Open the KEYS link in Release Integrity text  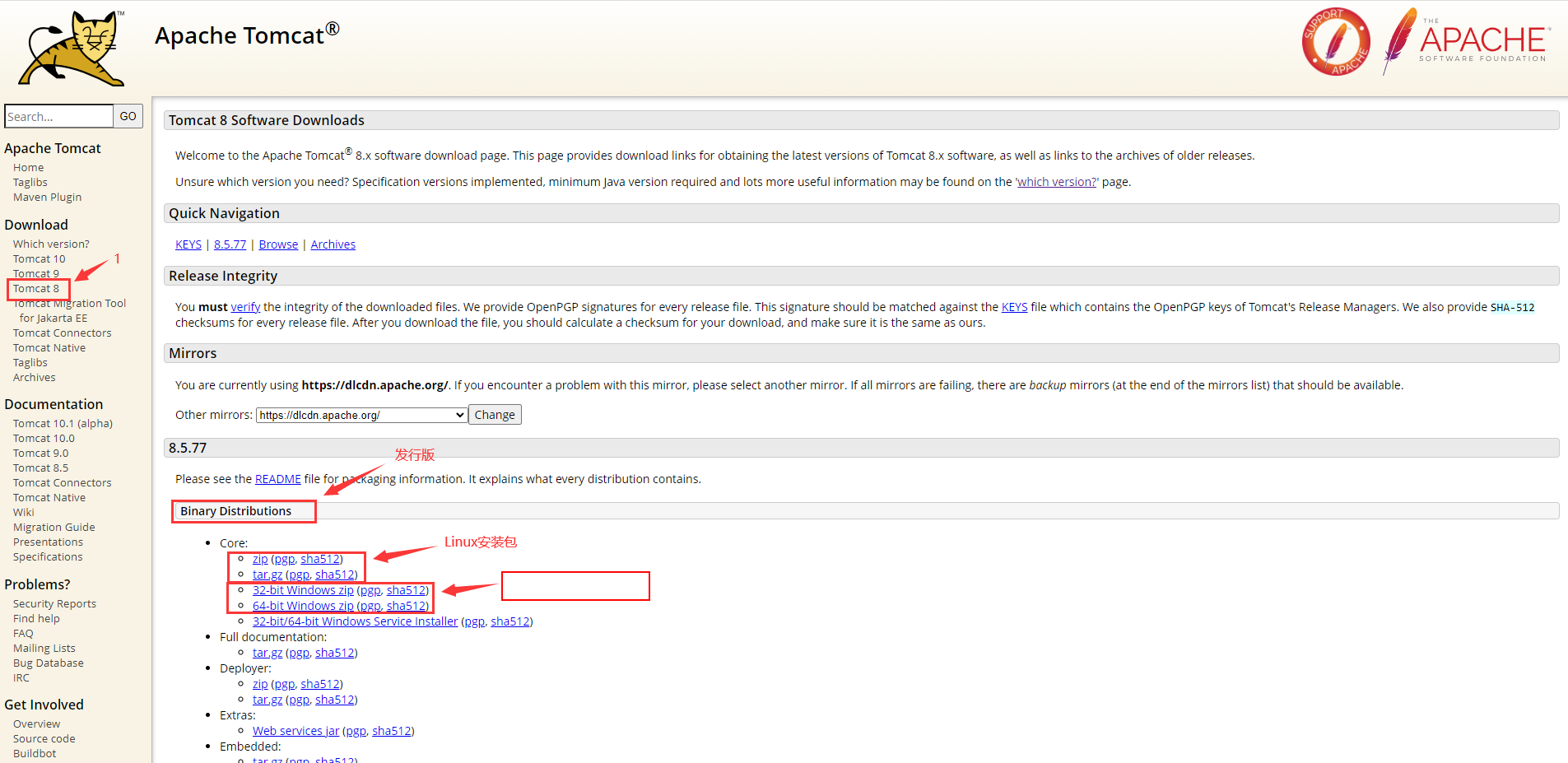[1015, 307]
